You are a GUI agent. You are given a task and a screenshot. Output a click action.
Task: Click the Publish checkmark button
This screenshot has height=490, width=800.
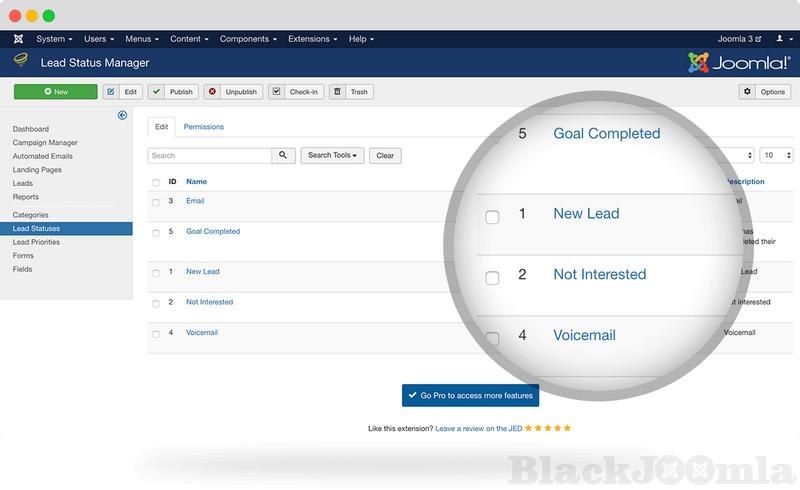(173, 92)
